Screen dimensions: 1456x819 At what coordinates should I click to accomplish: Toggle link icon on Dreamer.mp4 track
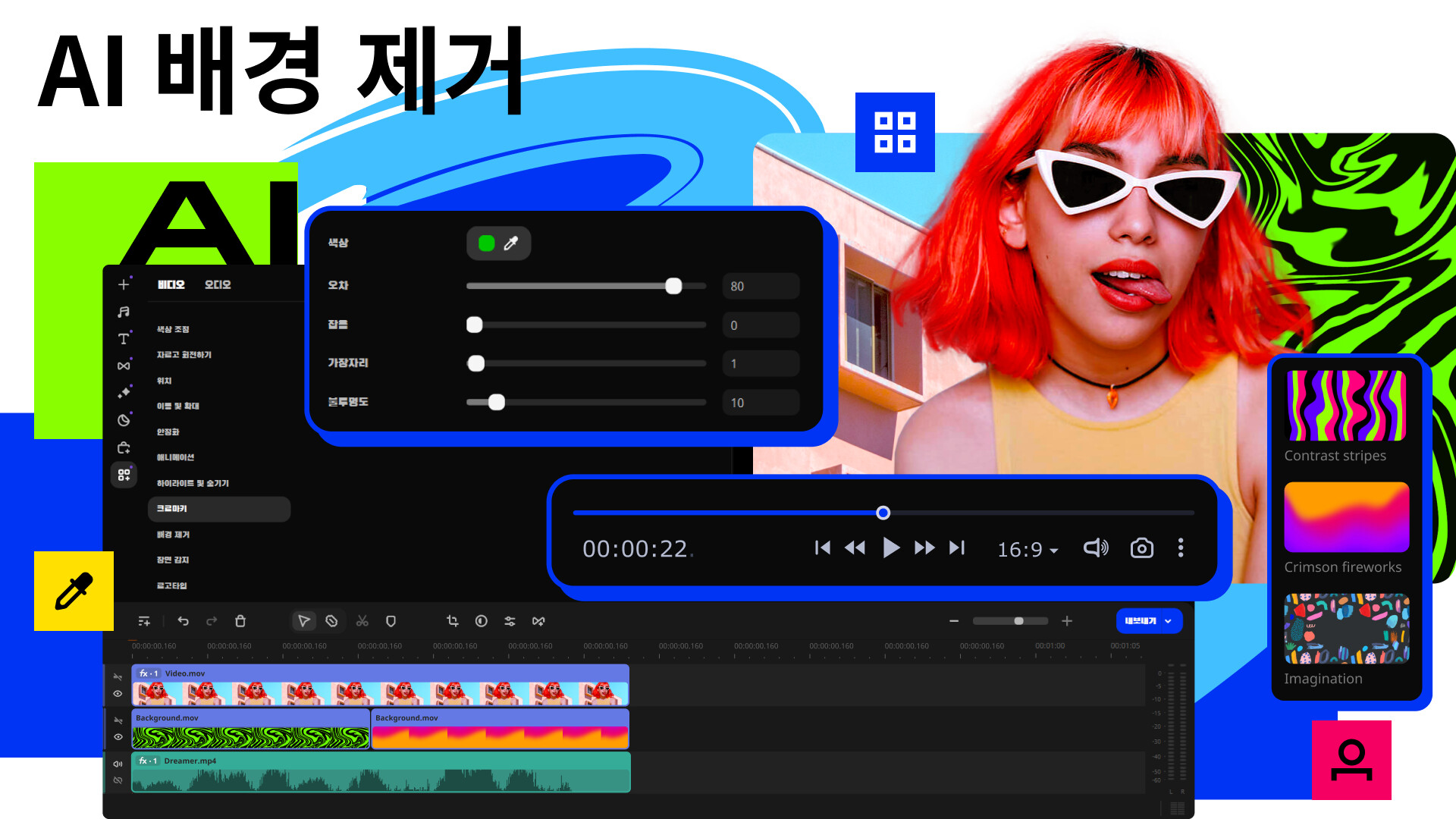(118, 780)
